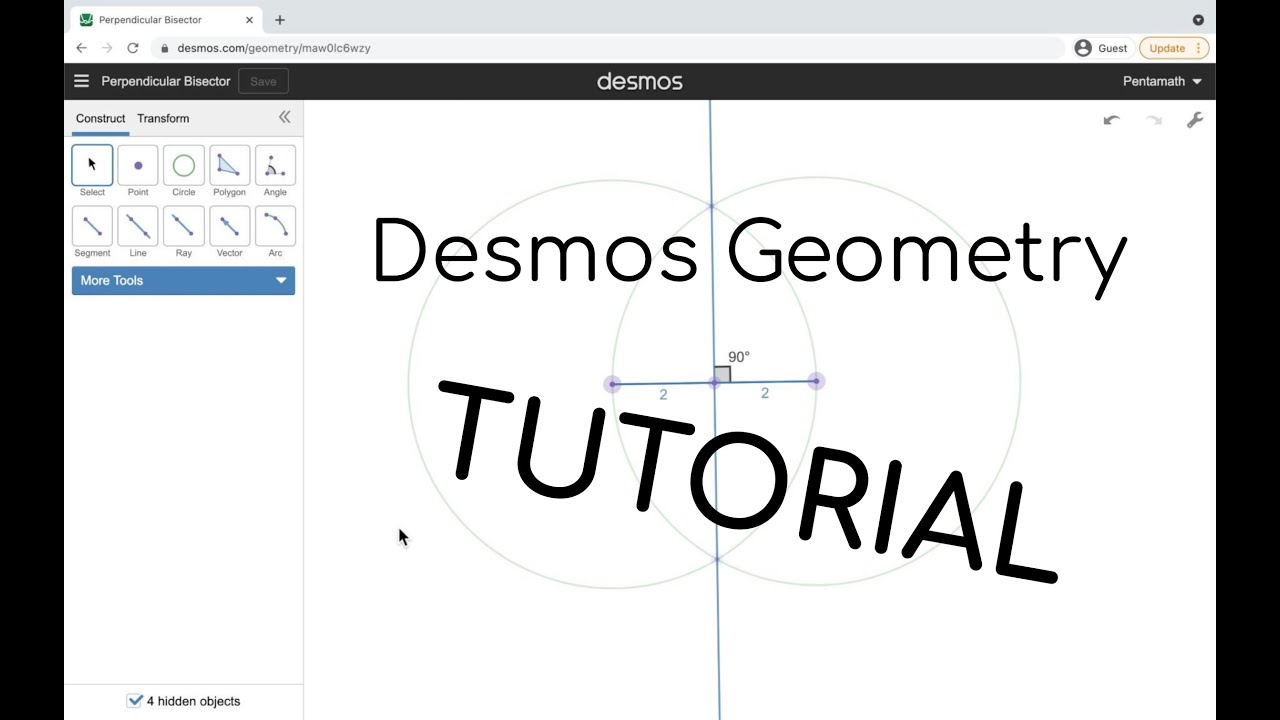Image resolution: width=1280 pixels, height=720 pixels.
Task: Go back in browser
Action: 82,48
